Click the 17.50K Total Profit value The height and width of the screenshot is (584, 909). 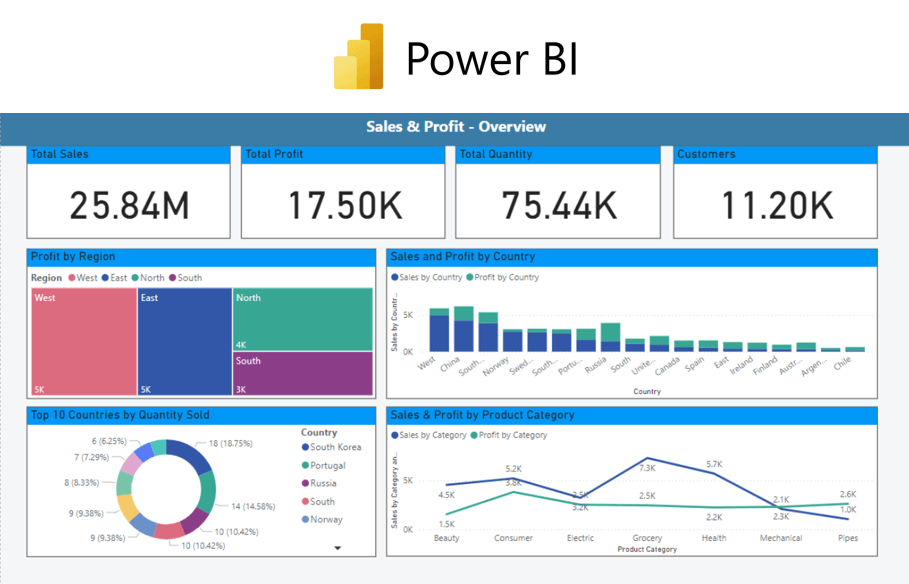tap(344, 205)
